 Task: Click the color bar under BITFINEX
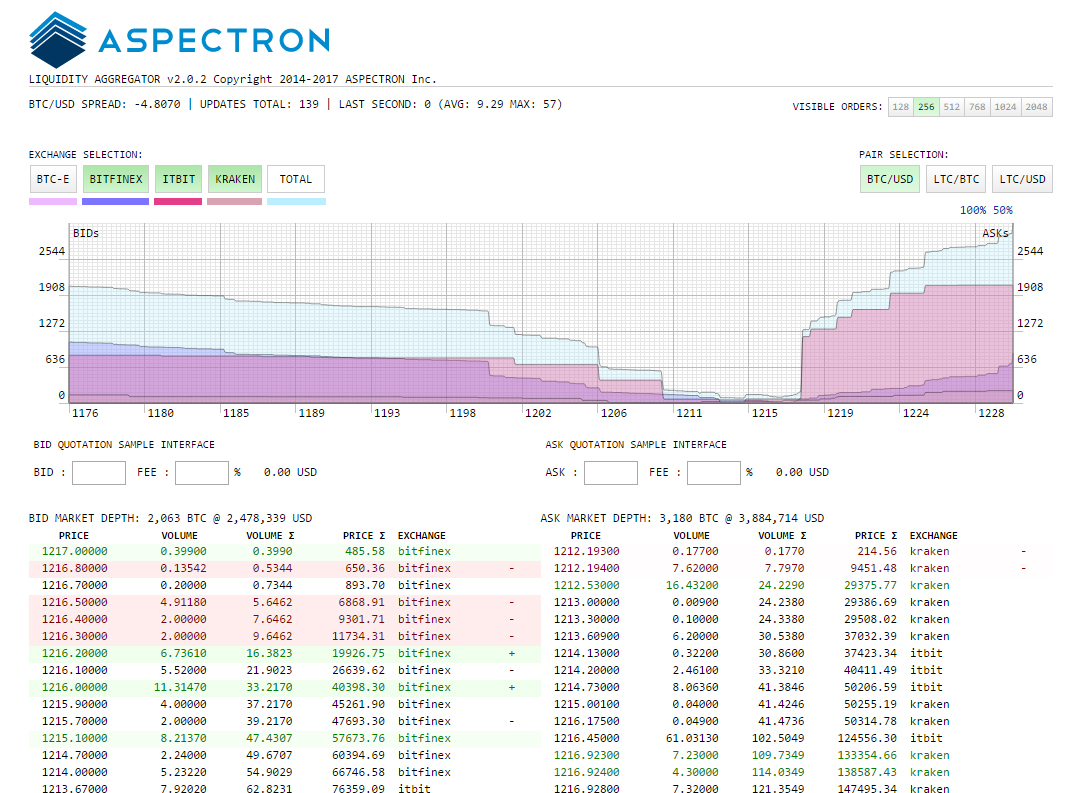[x=115, y=202]
